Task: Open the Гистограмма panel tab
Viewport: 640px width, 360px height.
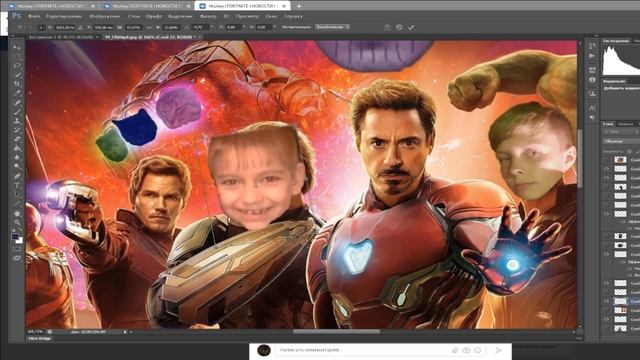Action: 616,41
